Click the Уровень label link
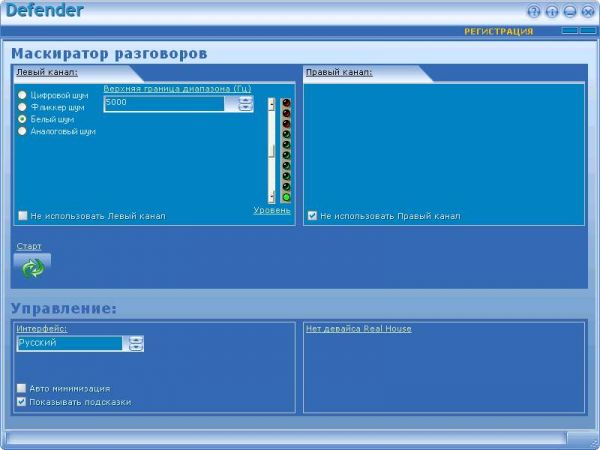The height and width of the screenshot is (450, 600). [x=272, y=210]
